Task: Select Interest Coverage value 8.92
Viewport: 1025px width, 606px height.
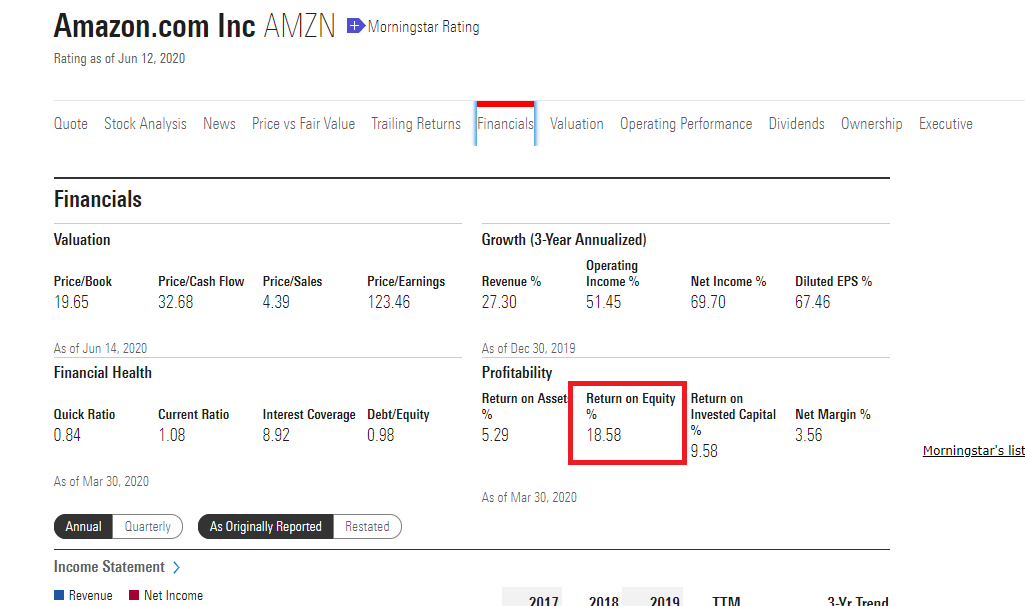Action: [276, 435]
